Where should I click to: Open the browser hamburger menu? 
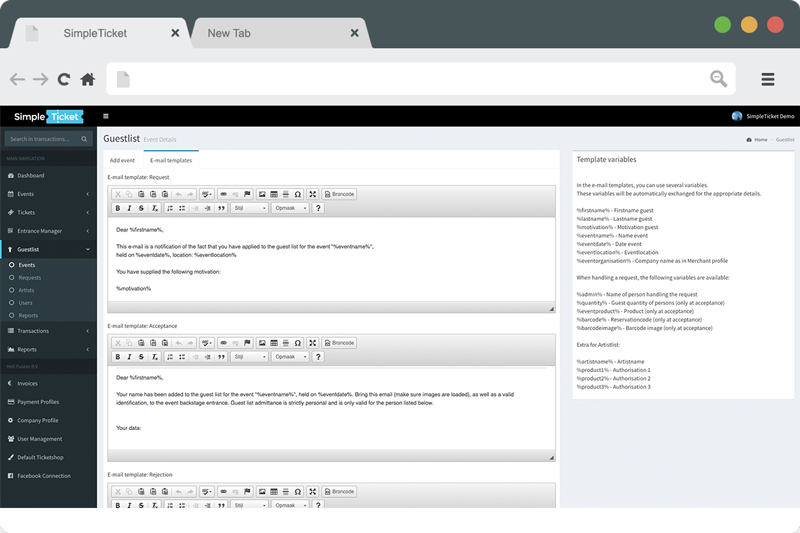[x=768, y=79]
